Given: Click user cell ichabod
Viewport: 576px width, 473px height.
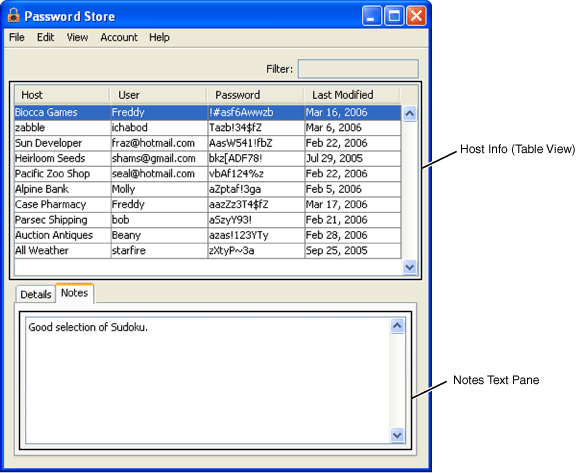Looking at the screenshot, I should (x=159, y=128).
